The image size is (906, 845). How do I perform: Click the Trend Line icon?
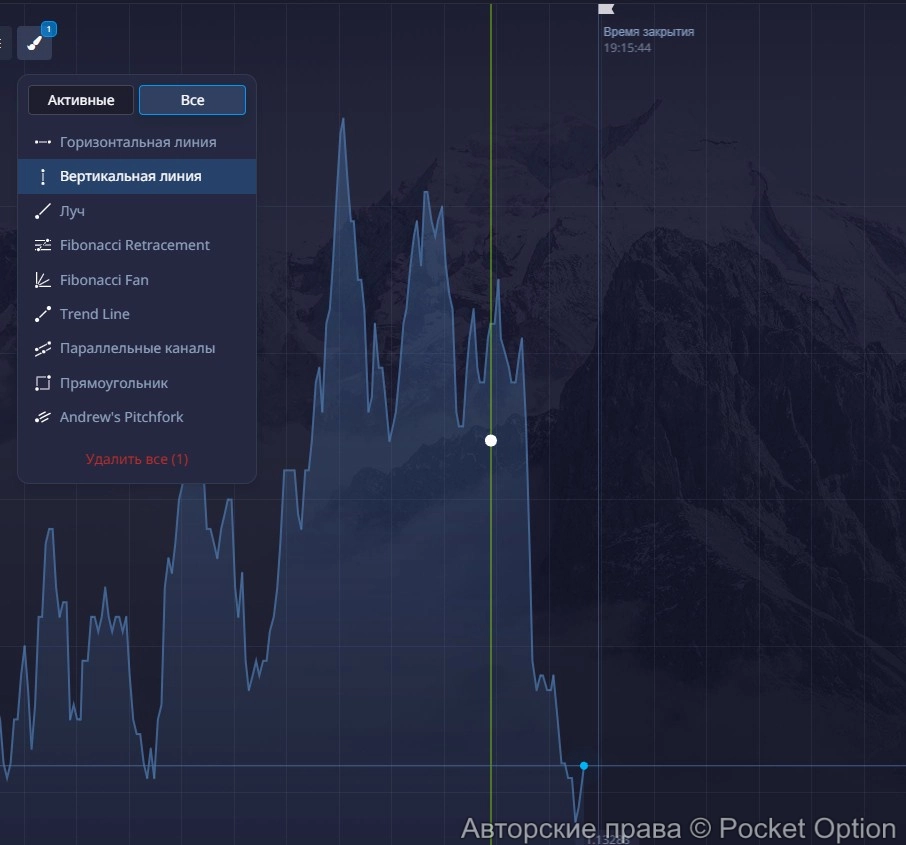point(42,315)
